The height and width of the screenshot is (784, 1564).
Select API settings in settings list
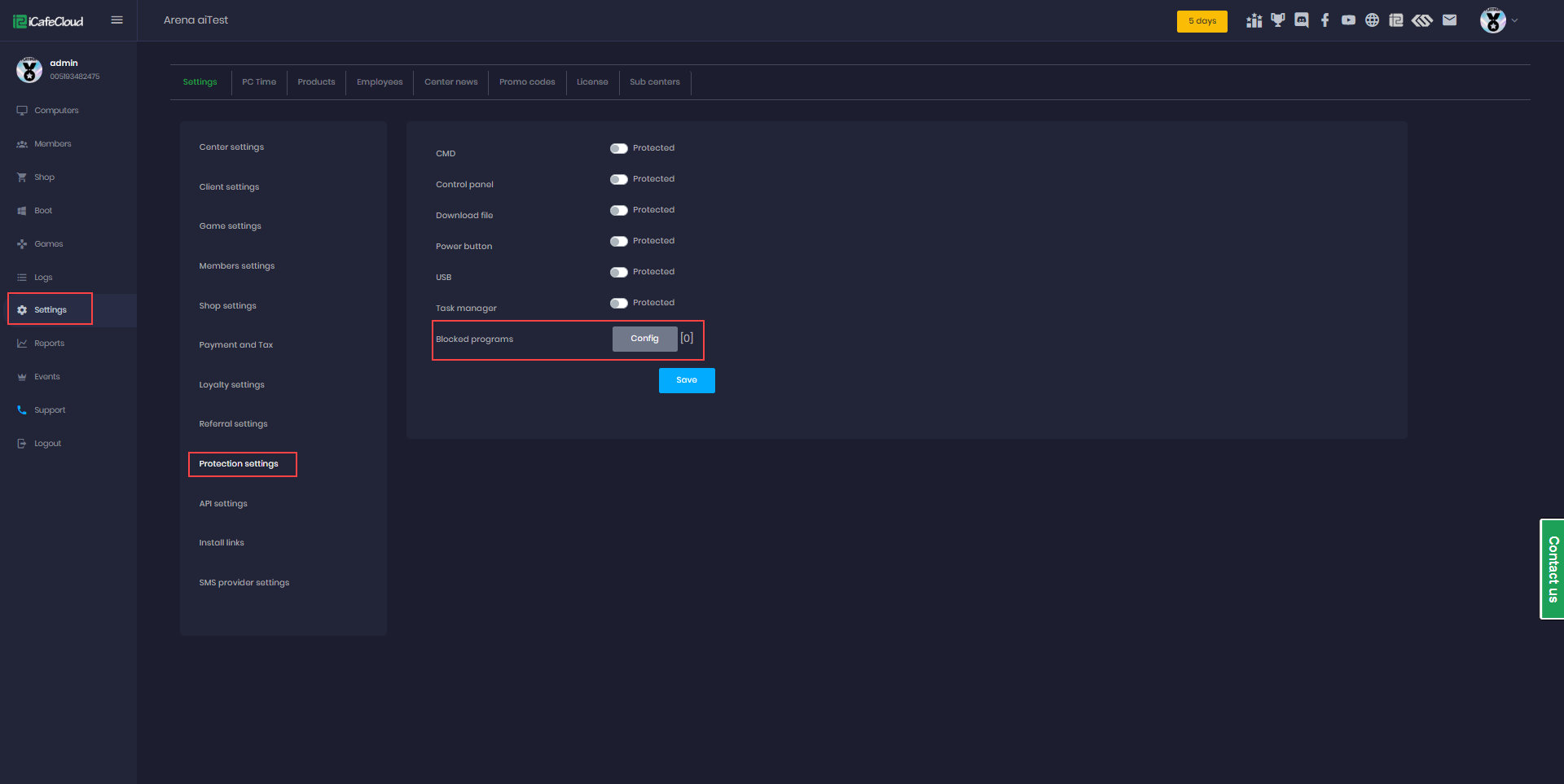[x=223, y=504]
